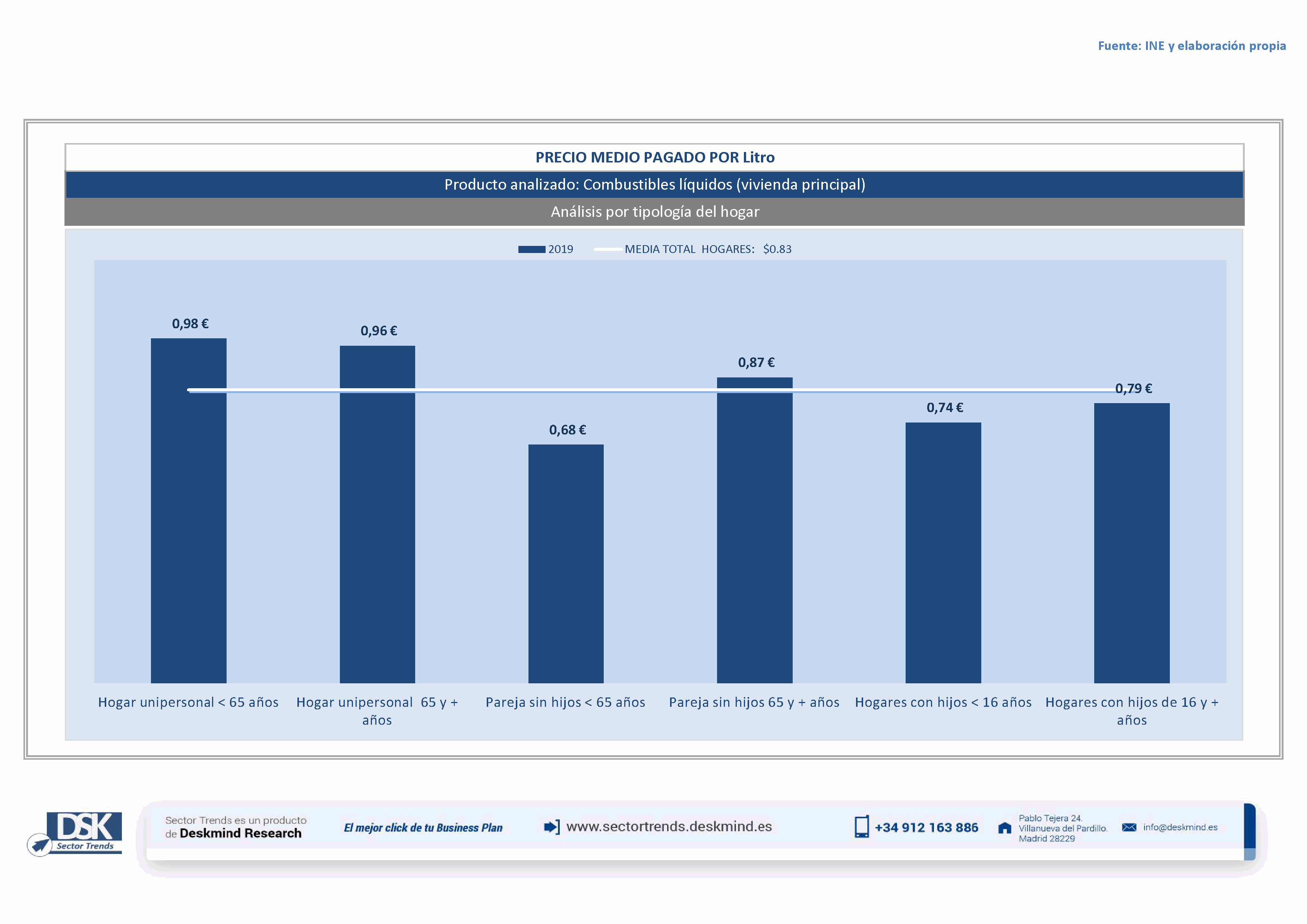Click the bar labeled 0,79 €
This screenshot has width=1307, height=924.
pyautogui.click(x=1132, y=543)
